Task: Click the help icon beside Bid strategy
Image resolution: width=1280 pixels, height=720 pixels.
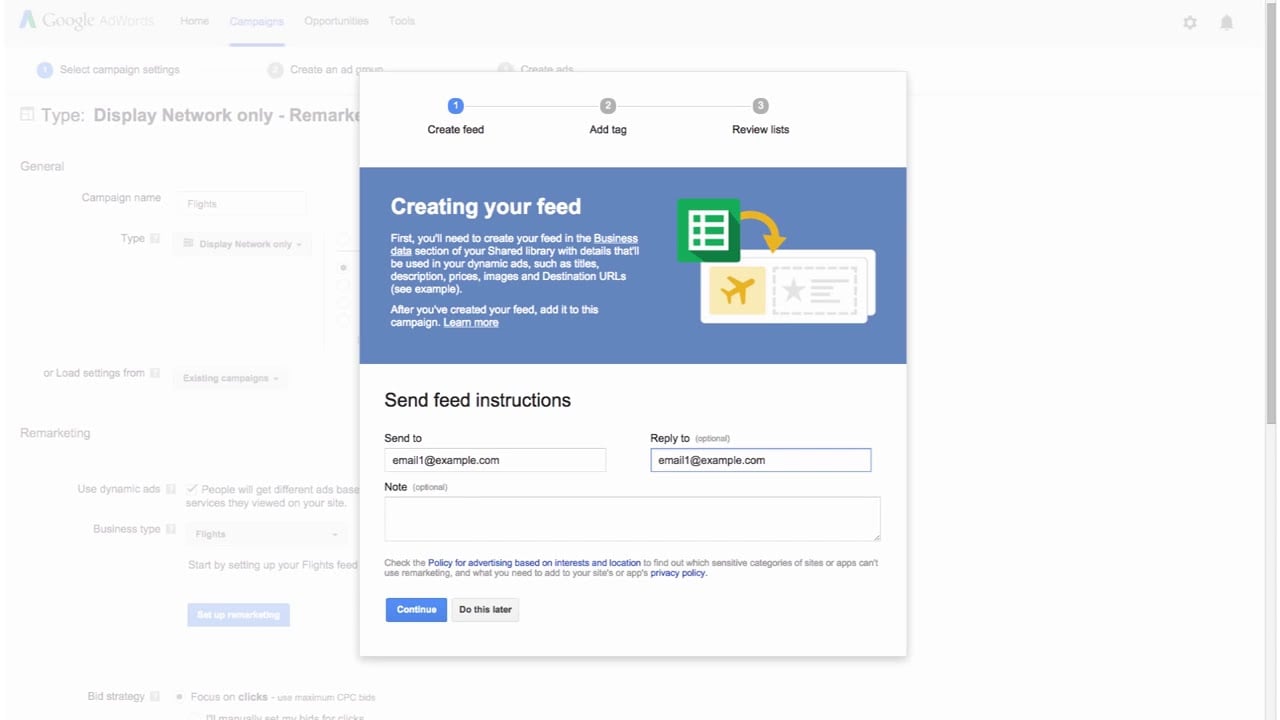Action: pyautogui.click(x=155, y=694)
